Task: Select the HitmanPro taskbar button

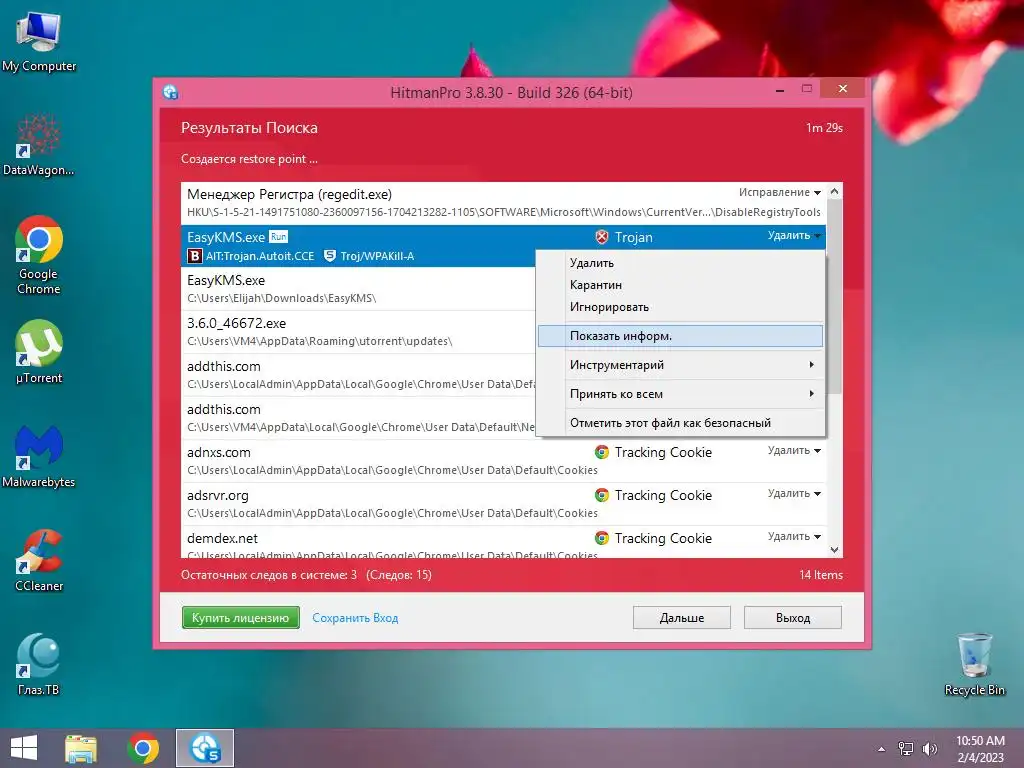Action: (x=204, y=748)
